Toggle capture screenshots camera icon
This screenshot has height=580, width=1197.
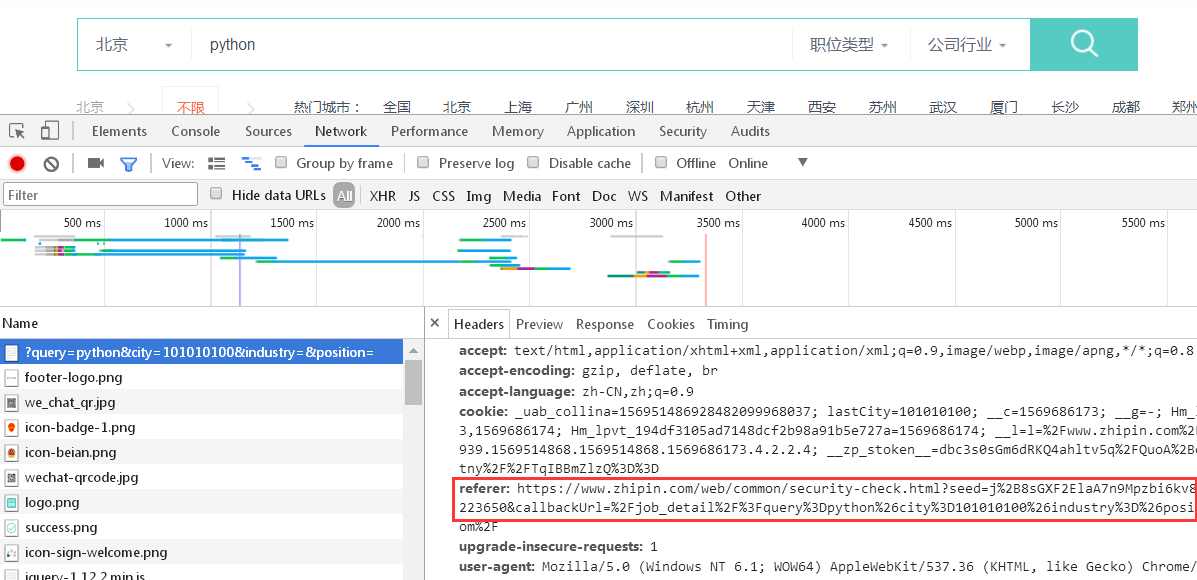95,163
